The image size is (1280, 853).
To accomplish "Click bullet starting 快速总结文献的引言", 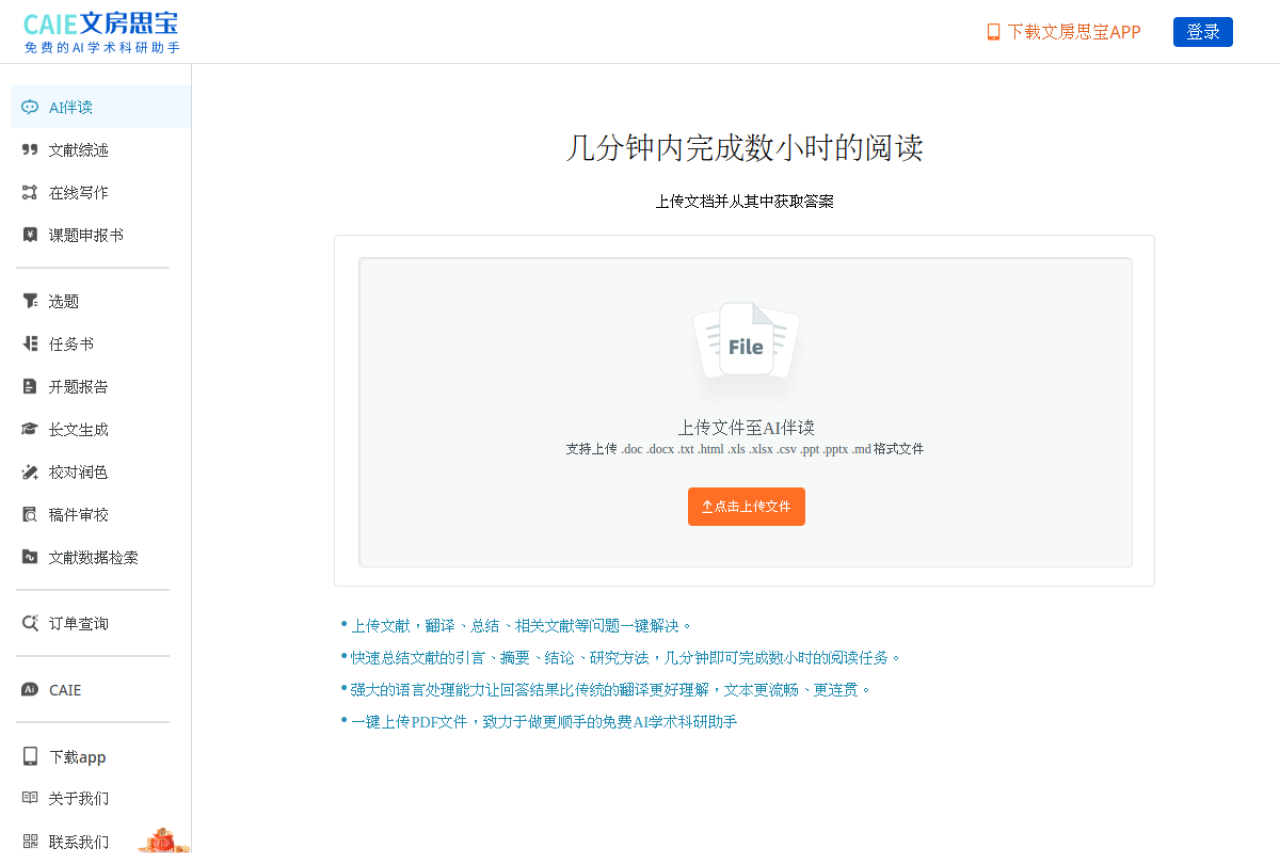I will pos(626,658).
